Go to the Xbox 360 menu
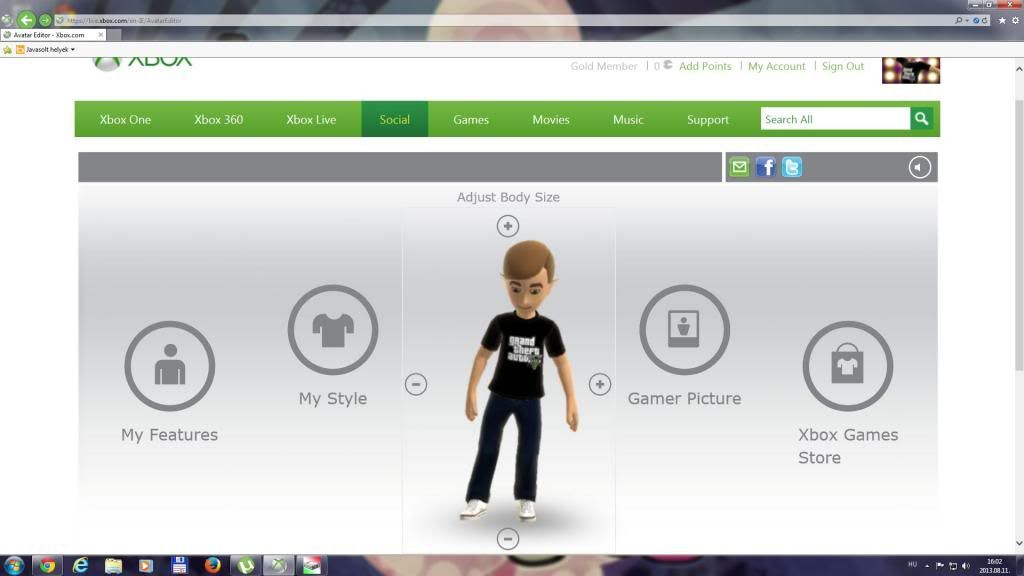The width and height of the screenshot is (1024, 576). pos(219,119)
